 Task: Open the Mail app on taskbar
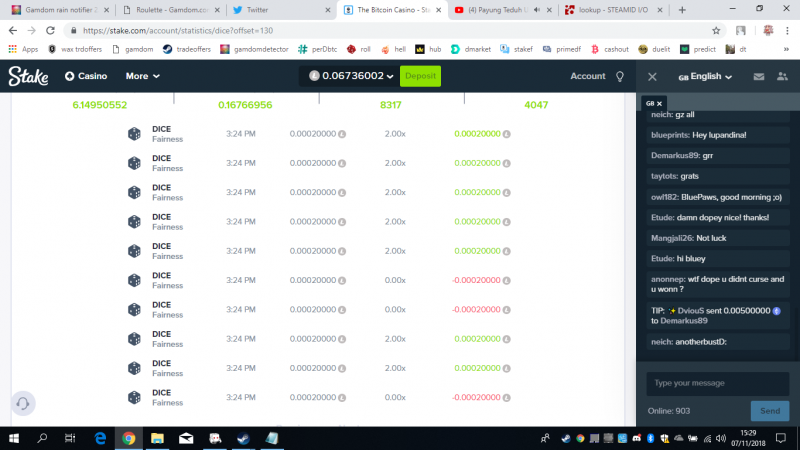pyautogui.click(x=186, y=438)
